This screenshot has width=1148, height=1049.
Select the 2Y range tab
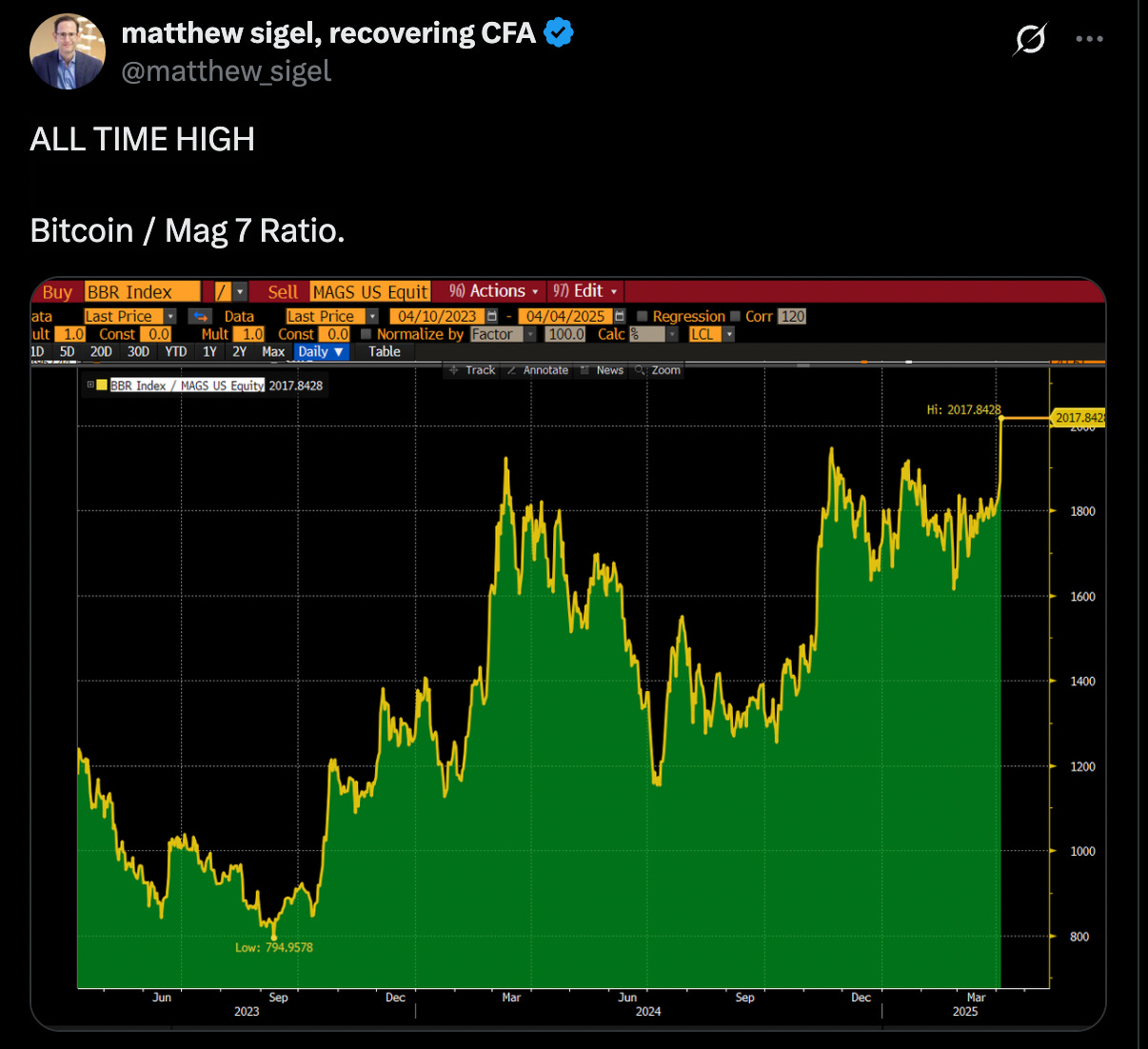[240, 351]
